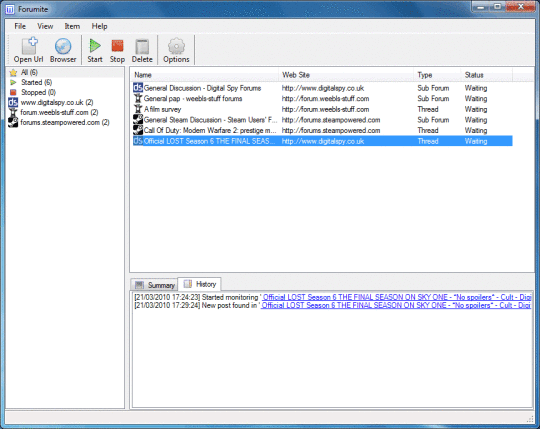Screen dimensions: 540x429
Task: Click http://forum.weebls-stuff.com cell of A film survey row
Action: tap(325, 109)
